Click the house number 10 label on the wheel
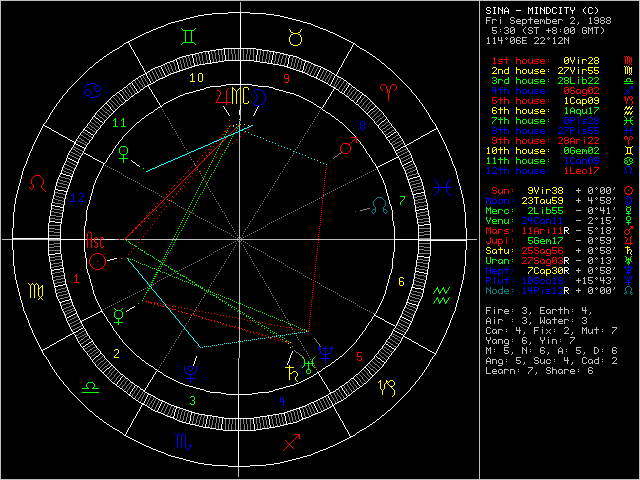 [197, 77]
